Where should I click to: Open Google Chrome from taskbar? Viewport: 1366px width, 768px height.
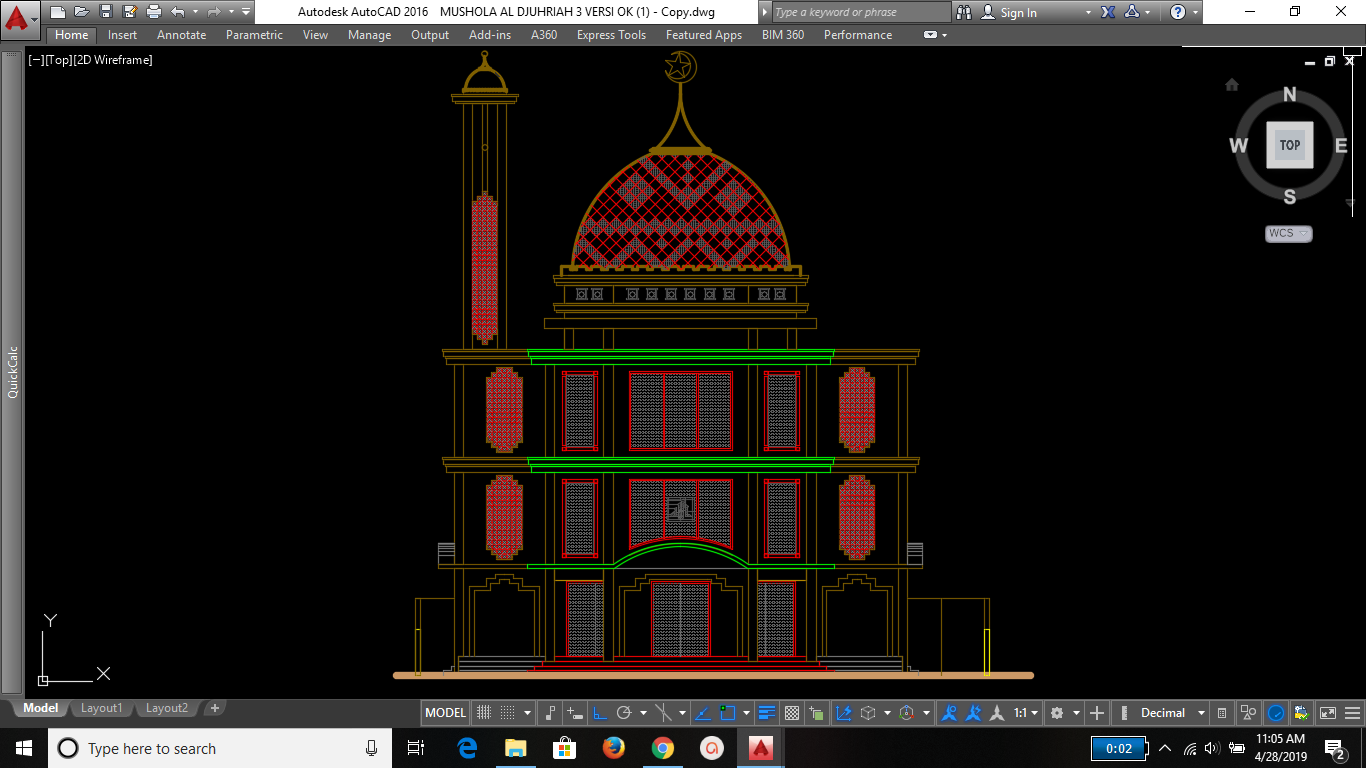point(662,748)
